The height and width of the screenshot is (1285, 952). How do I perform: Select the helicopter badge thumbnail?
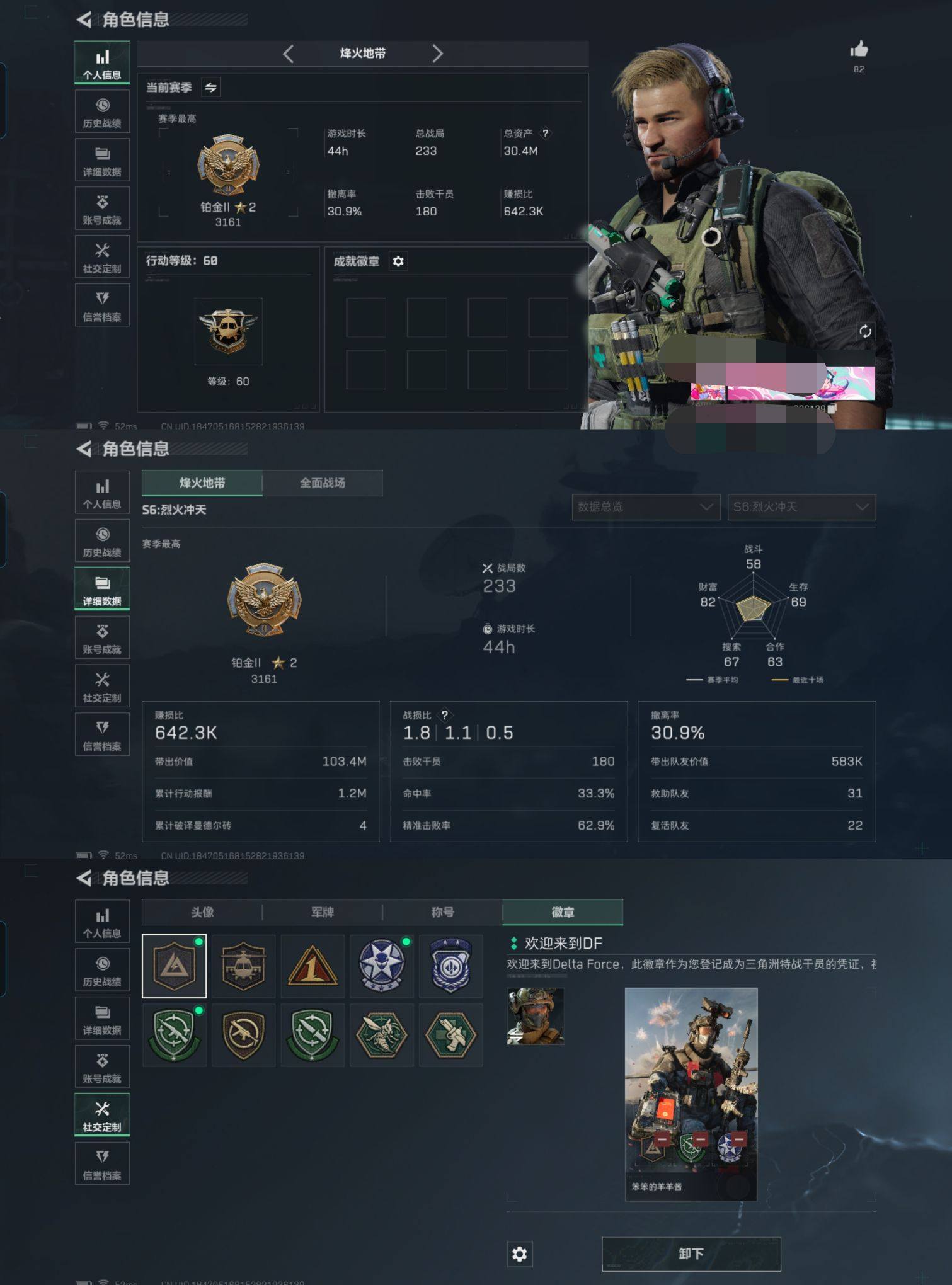click(x=243, y=966)
